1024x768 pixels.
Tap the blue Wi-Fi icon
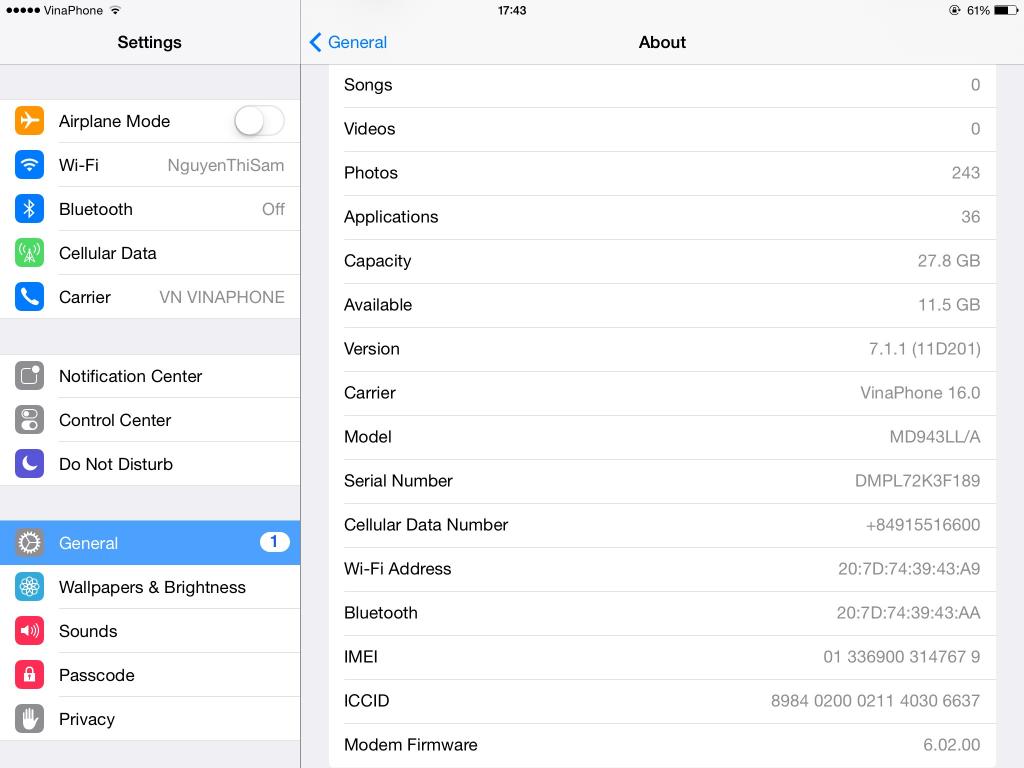pos(29,165)
